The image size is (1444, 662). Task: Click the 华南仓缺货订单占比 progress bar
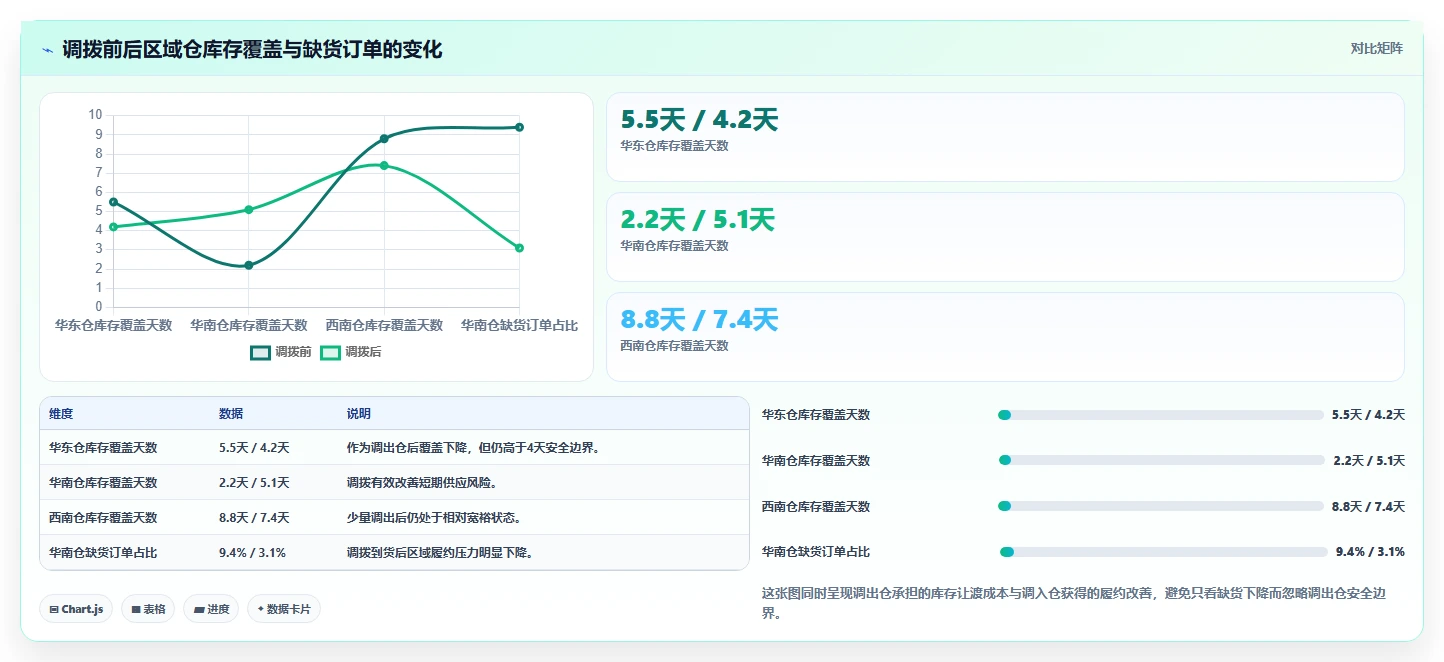click(1163, 552)
